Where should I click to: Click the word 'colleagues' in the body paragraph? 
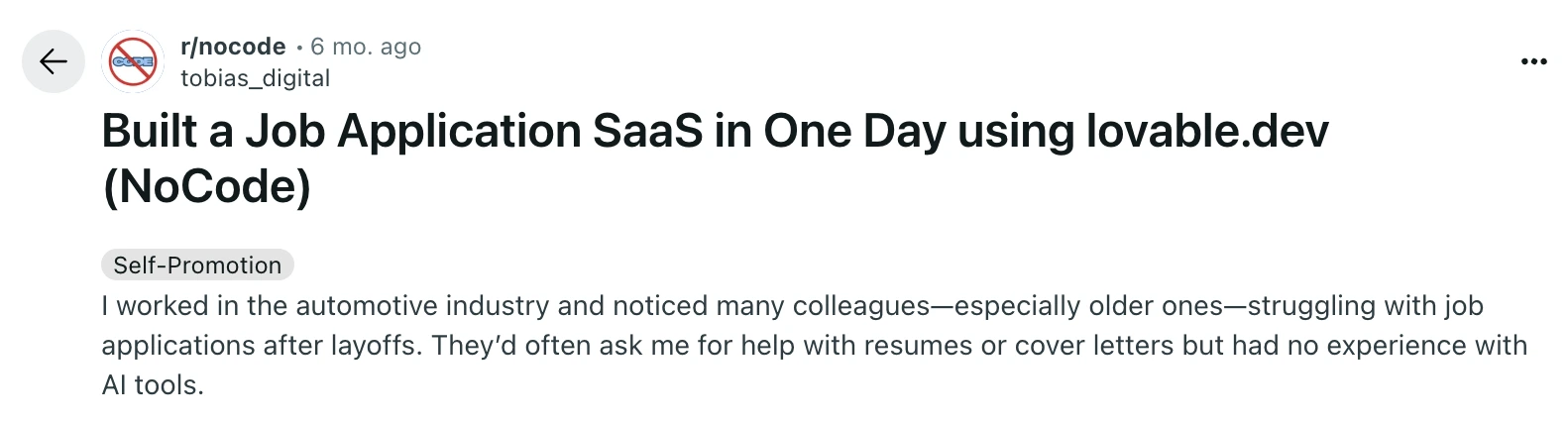(861, 306)
